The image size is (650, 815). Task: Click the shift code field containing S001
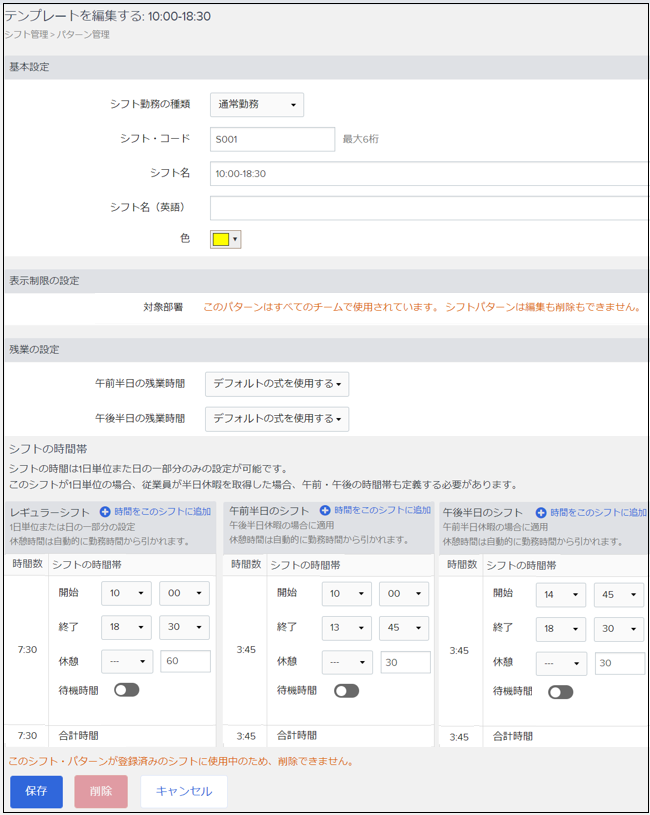coord(272,139)
